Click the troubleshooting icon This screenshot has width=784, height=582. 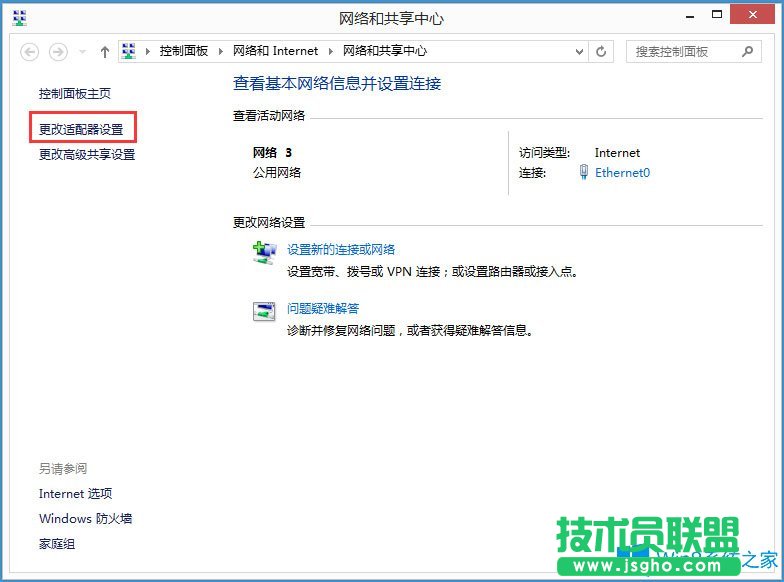(x=264, y=312)
